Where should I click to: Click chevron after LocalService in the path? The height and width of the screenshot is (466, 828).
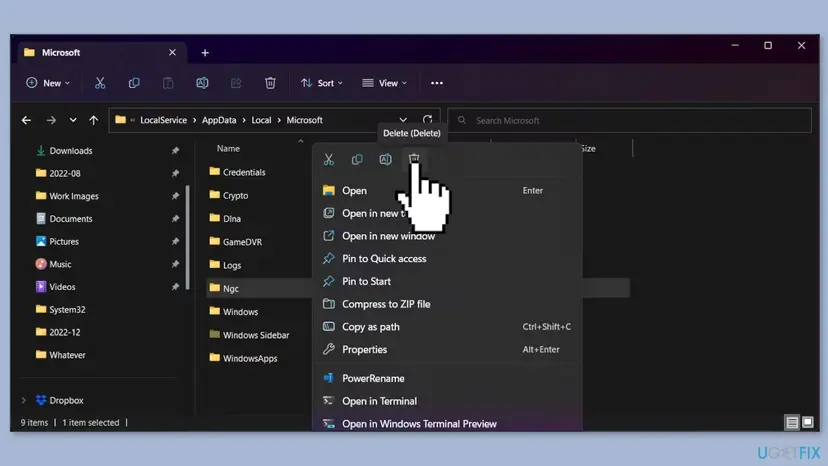[194, 120]
